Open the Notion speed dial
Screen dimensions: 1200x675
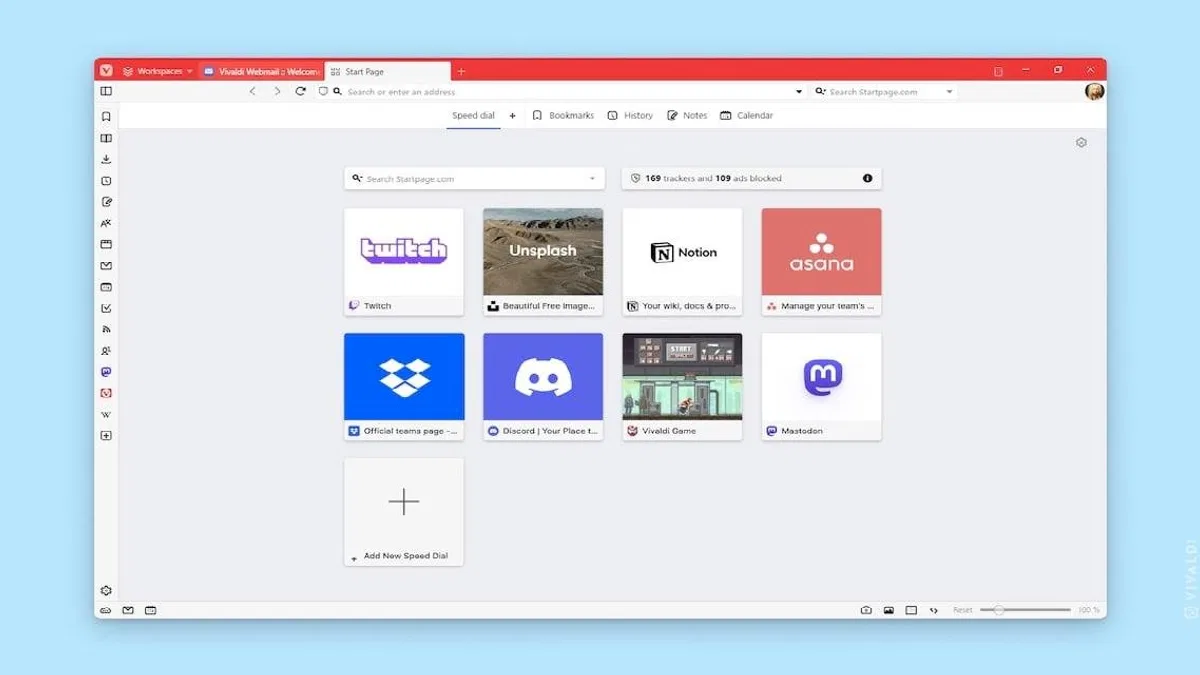[x=682, y=261]
